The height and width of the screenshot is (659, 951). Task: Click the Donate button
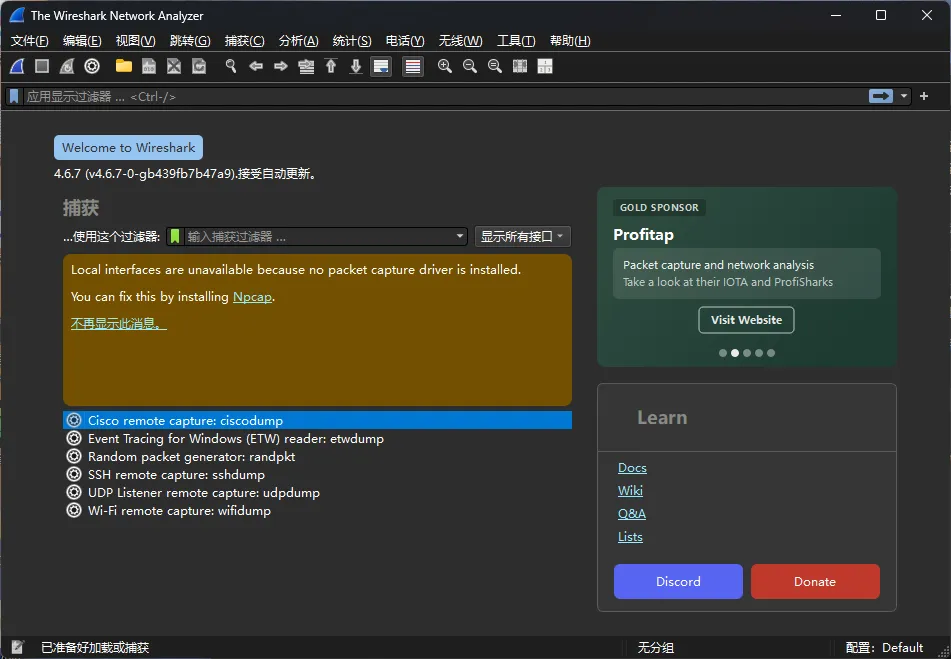point(815,581)
